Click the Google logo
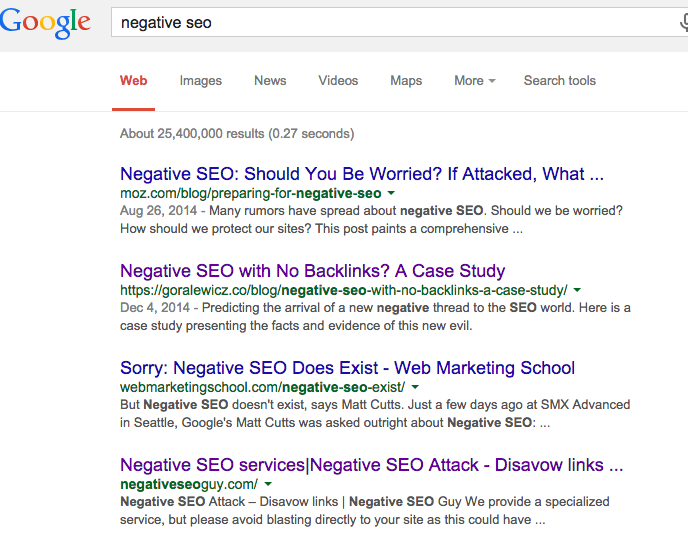688x540 pixels. pyautogui.click(x=45, y=22)
